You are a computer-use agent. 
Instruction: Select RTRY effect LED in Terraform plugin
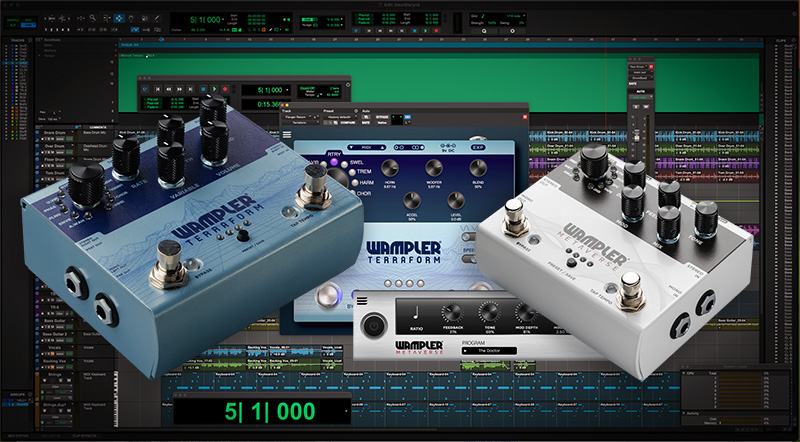(334, 162)
